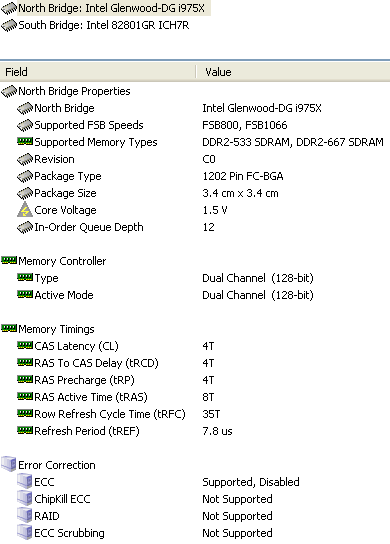Select the Row Refresh Cycle Time row

click(195, 414)
